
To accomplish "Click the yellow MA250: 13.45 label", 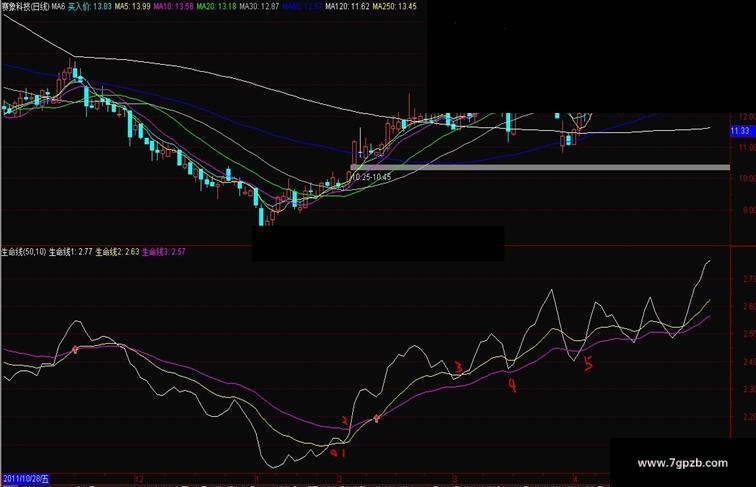I will (x=394, y=7).
